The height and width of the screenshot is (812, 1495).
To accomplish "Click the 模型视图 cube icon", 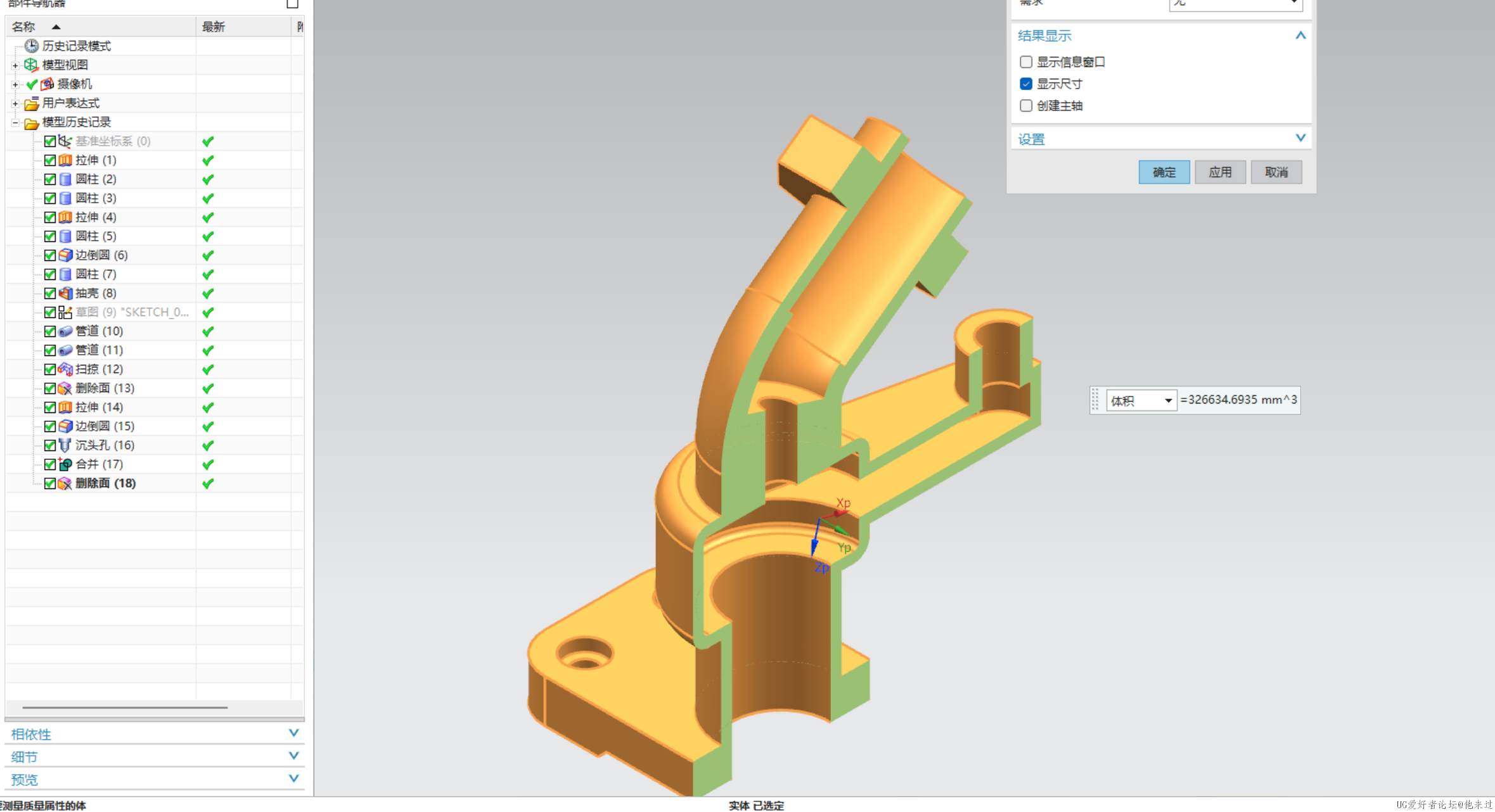I will point(31,65).
